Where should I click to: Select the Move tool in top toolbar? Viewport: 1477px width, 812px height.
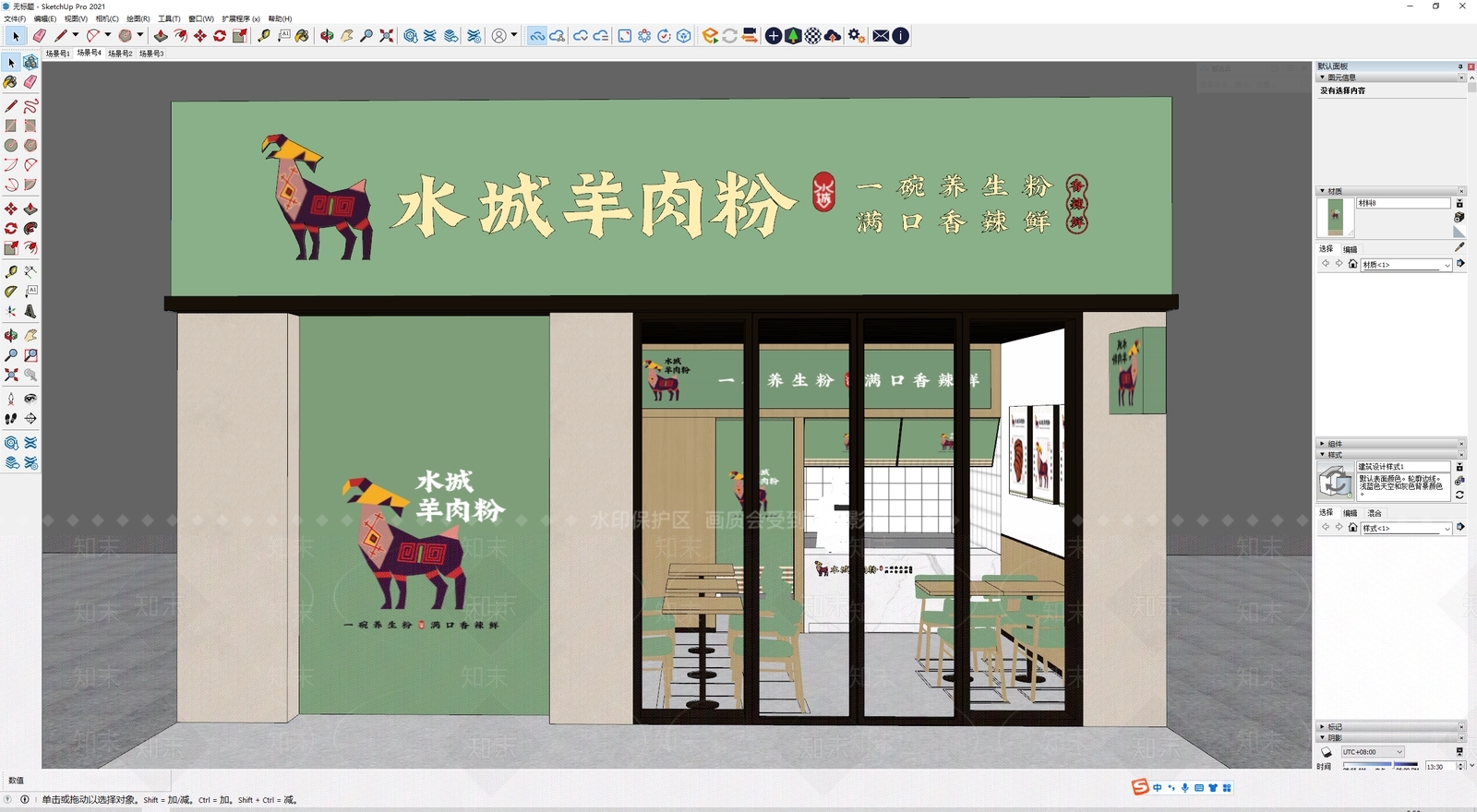[x=200, y=36]
